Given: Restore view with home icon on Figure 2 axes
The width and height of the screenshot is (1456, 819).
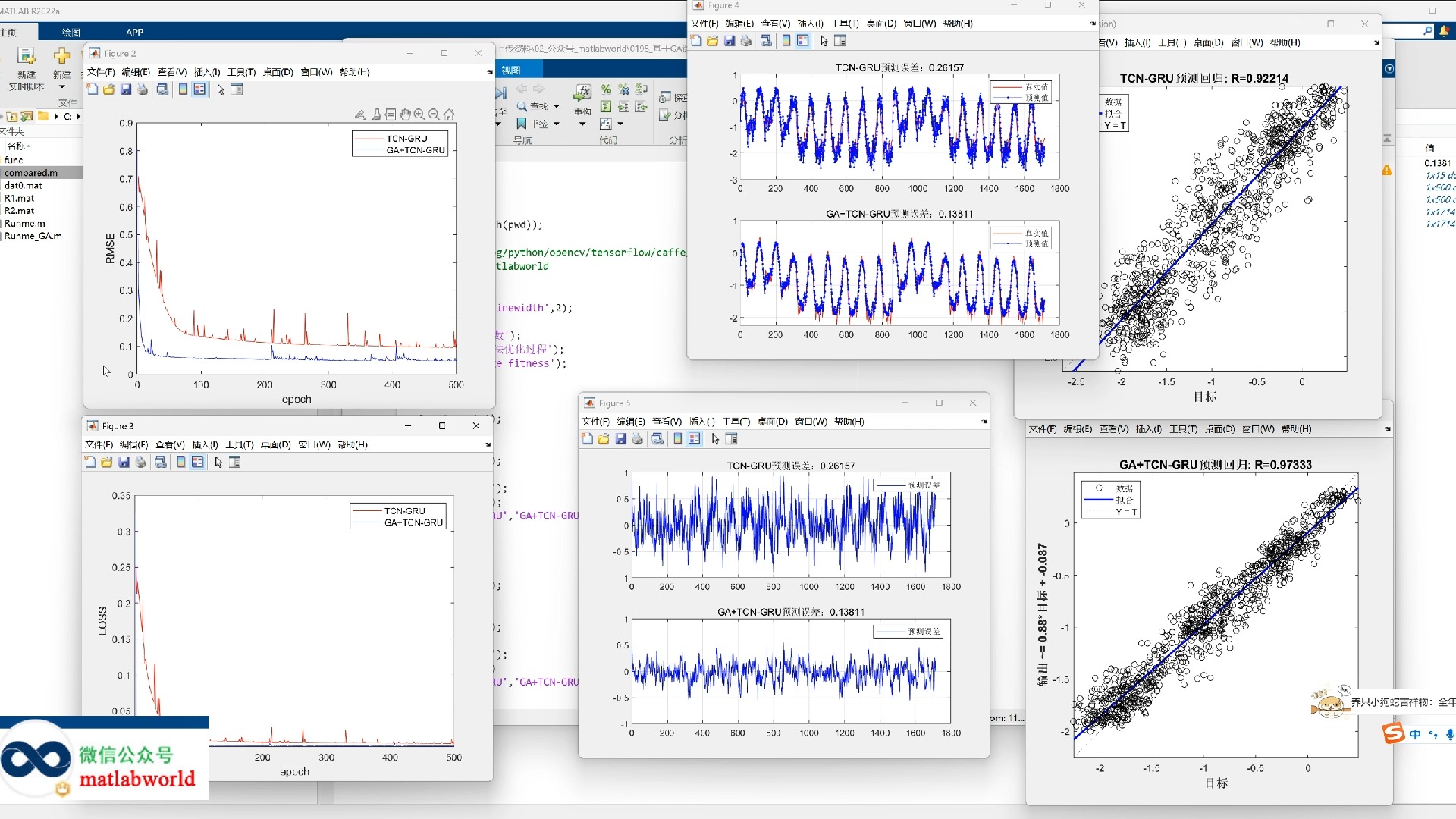Looking at the screenshot, I should (449, 115).
